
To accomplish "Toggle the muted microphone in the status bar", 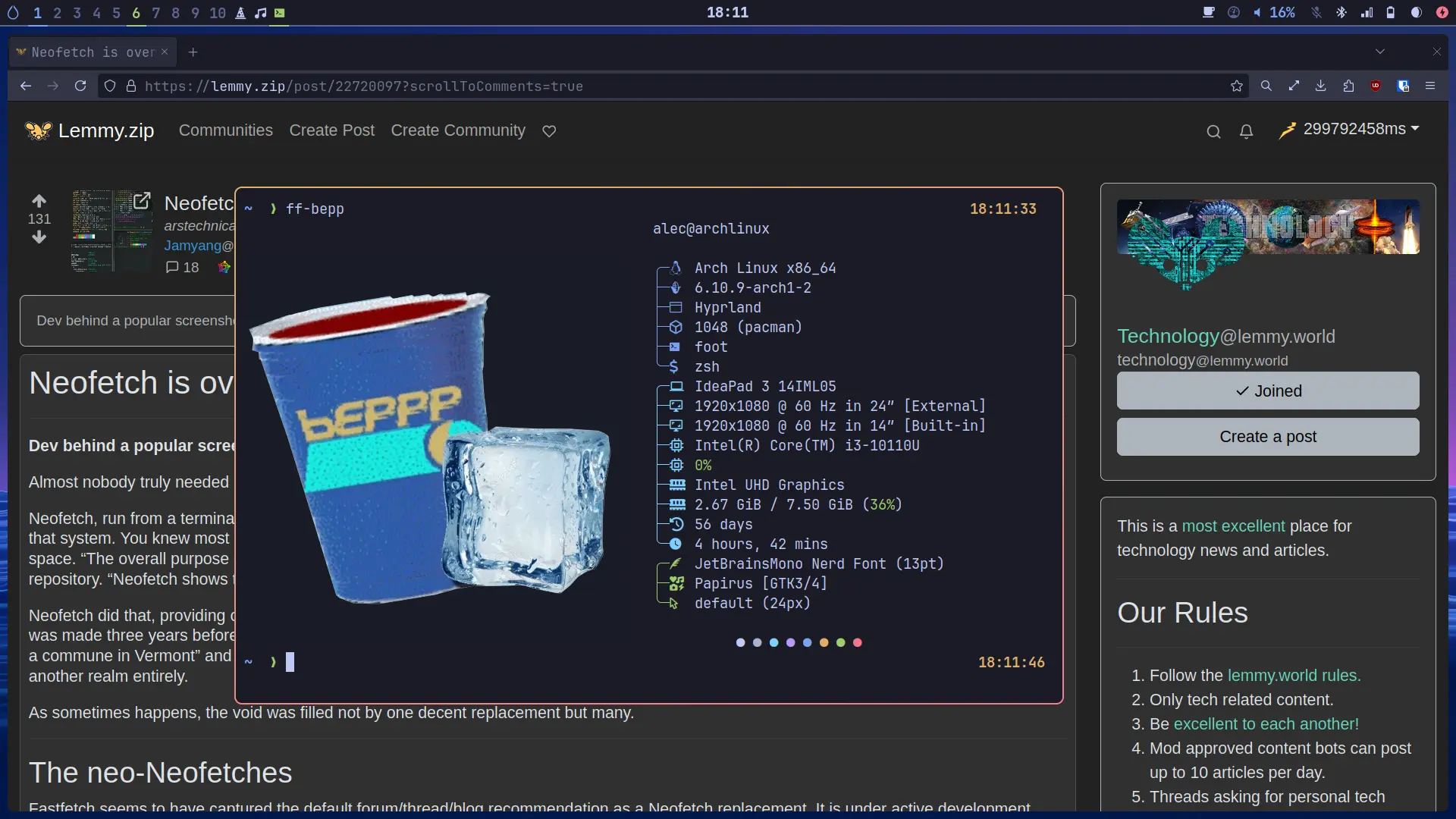I will tap(1316, 13).
